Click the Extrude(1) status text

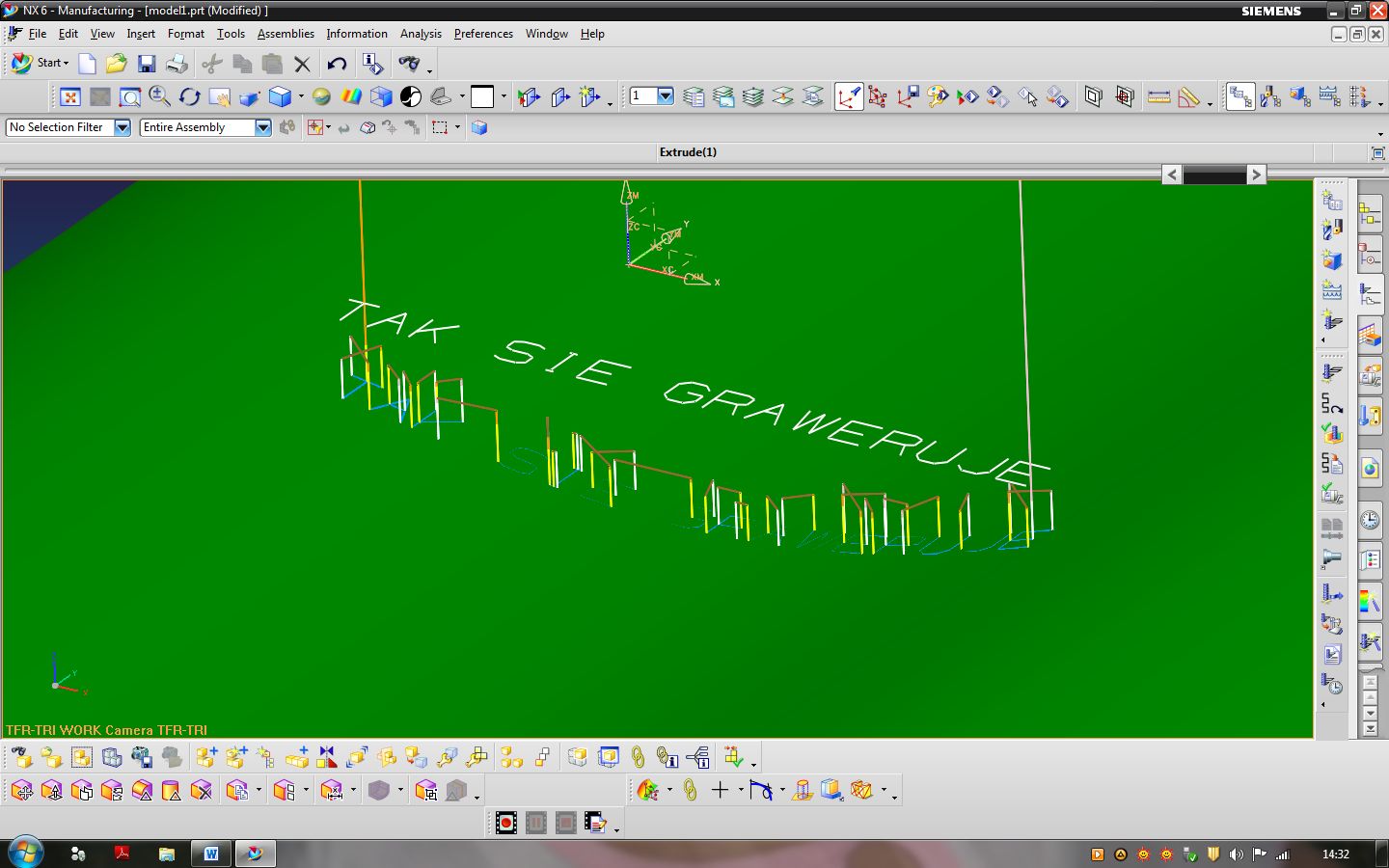click(x=688, y=152)
